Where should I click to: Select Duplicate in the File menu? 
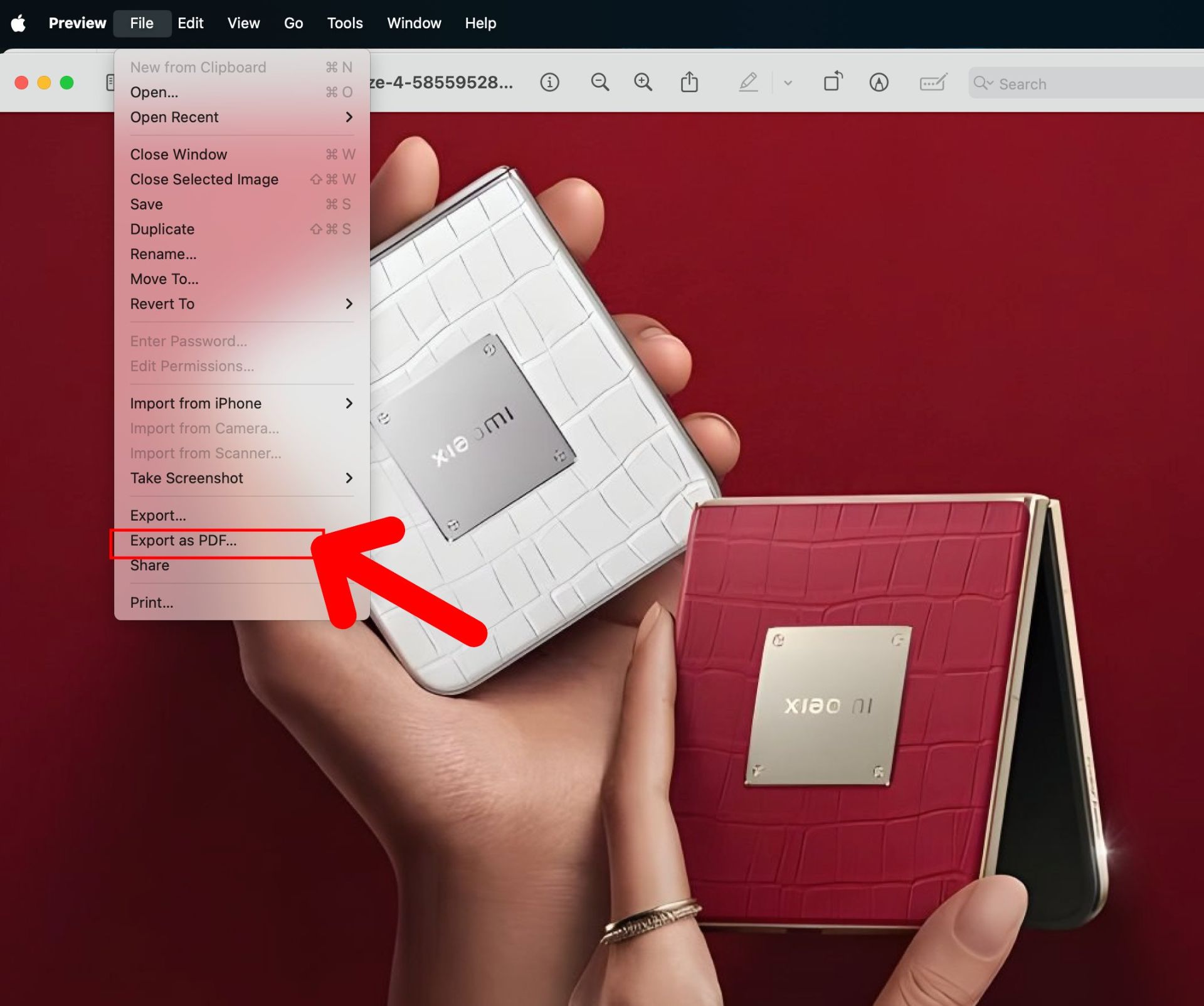coord(162,229)
